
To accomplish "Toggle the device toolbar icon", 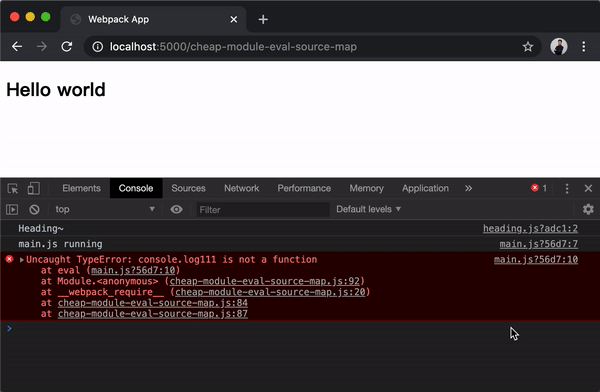I will (33, 188).
